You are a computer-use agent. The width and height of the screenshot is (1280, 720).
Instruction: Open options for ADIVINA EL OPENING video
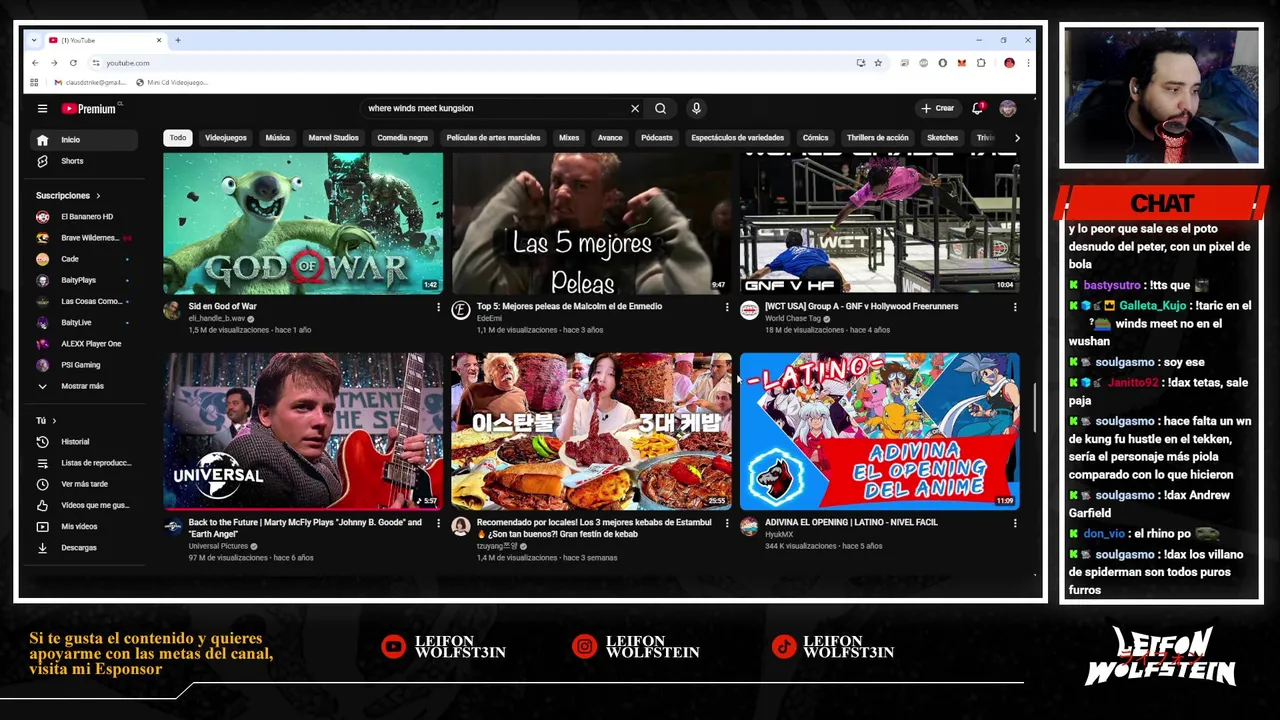tap(1015, 523)
